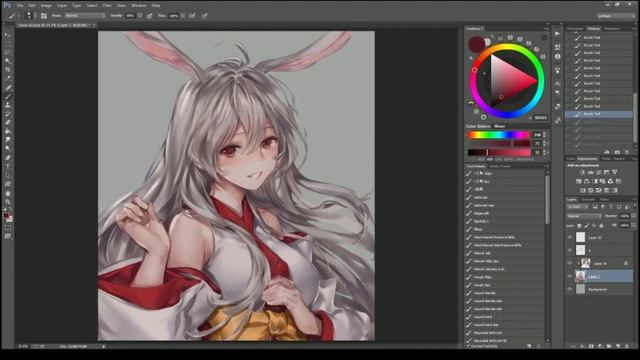Toggle the Brush panel from options bar
This screenshot has width=640, height=360.
(44, 16)
